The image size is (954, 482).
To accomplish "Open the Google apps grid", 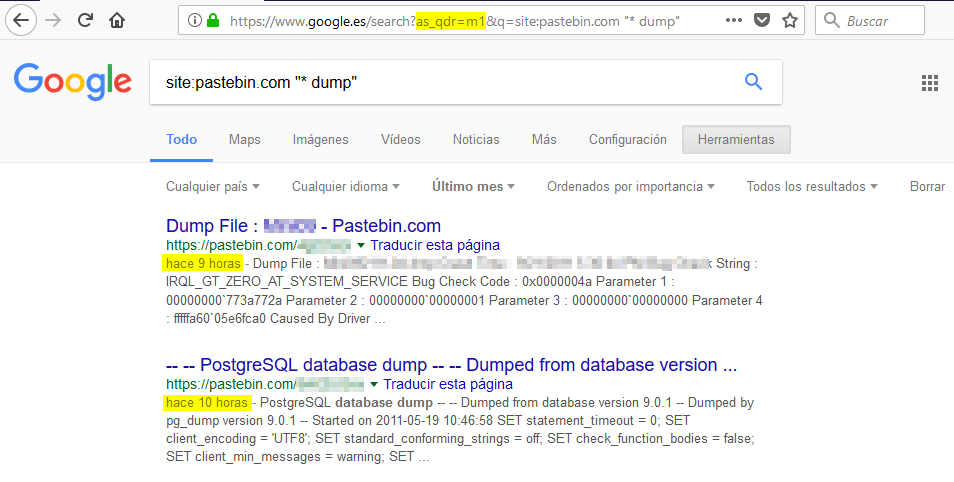I will click(929, 82).
